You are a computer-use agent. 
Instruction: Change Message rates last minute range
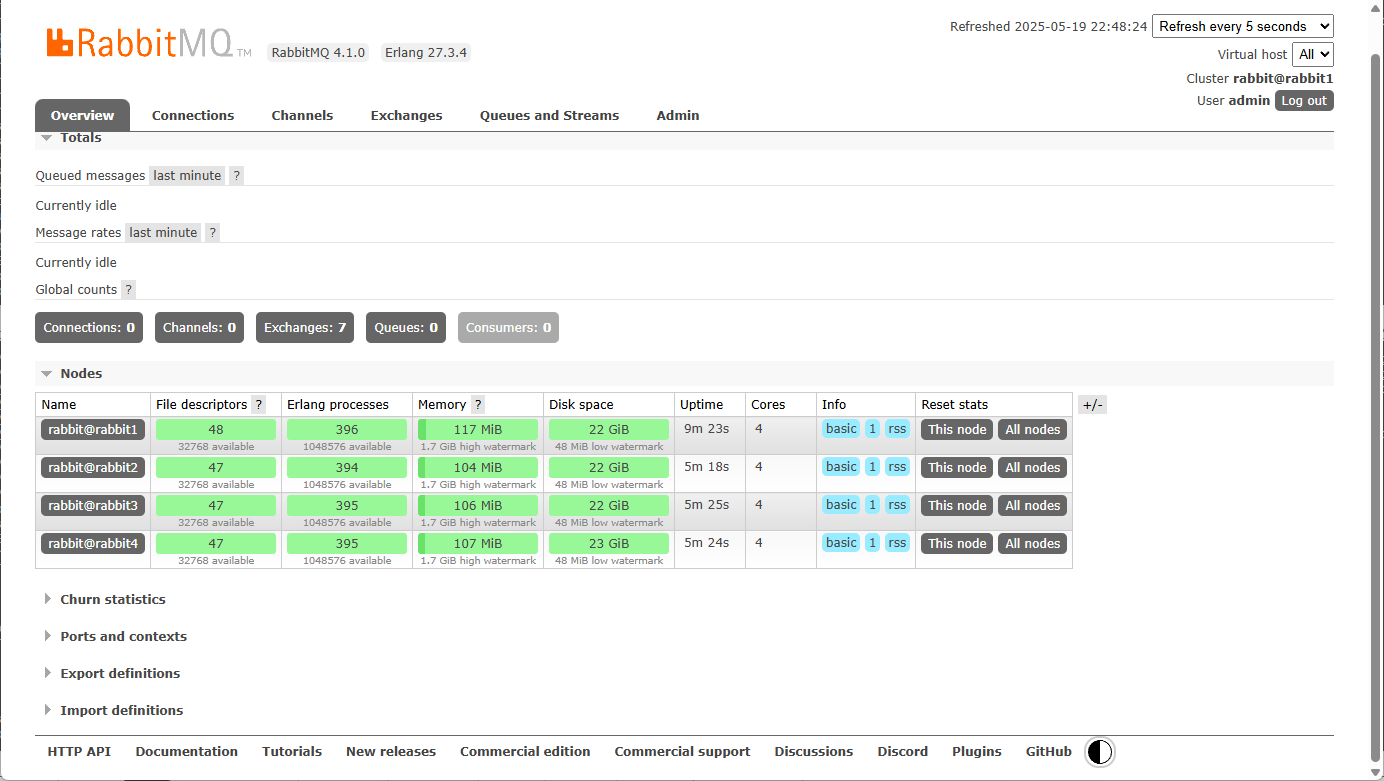pos(163,232)
